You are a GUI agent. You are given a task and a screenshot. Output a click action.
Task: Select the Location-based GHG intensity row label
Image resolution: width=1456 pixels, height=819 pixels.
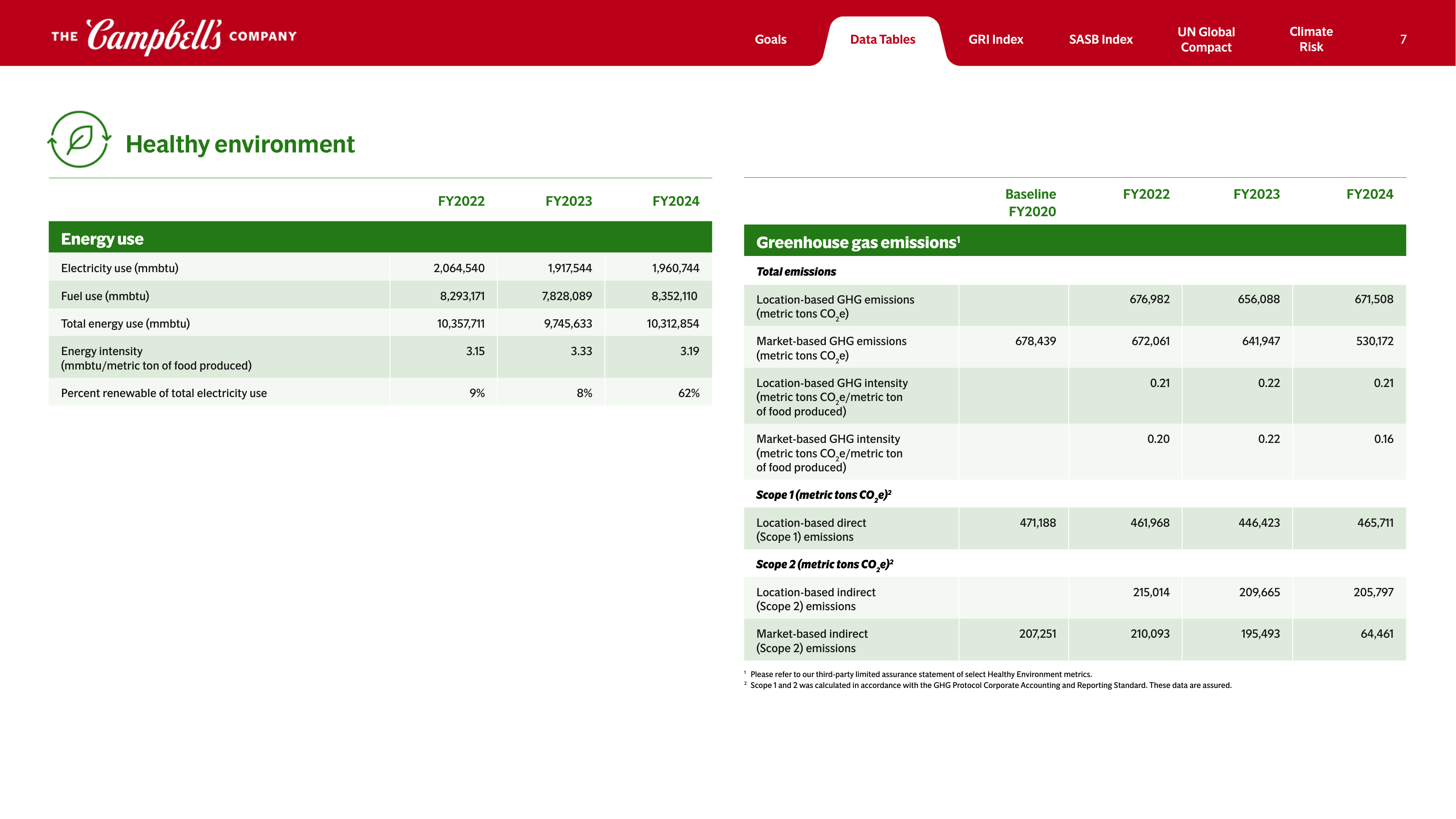click(x=832, y=397)
